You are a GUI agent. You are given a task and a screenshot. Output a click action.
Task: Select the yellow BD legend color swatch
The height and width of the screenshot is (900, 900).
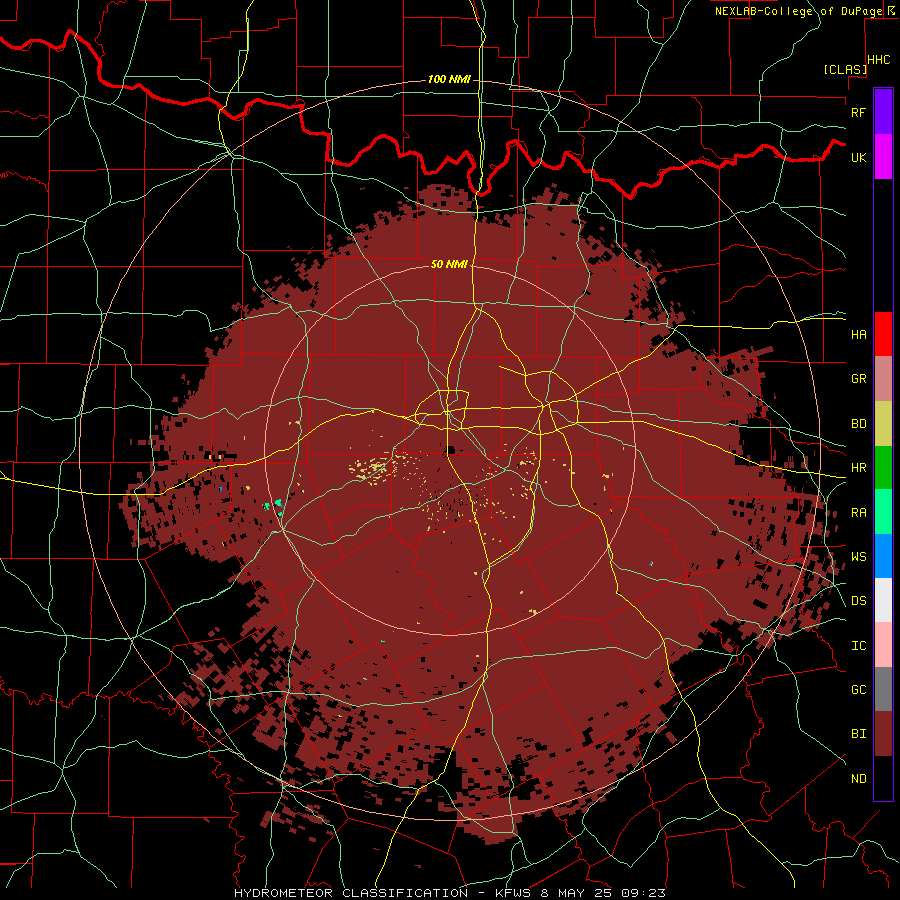883,424
